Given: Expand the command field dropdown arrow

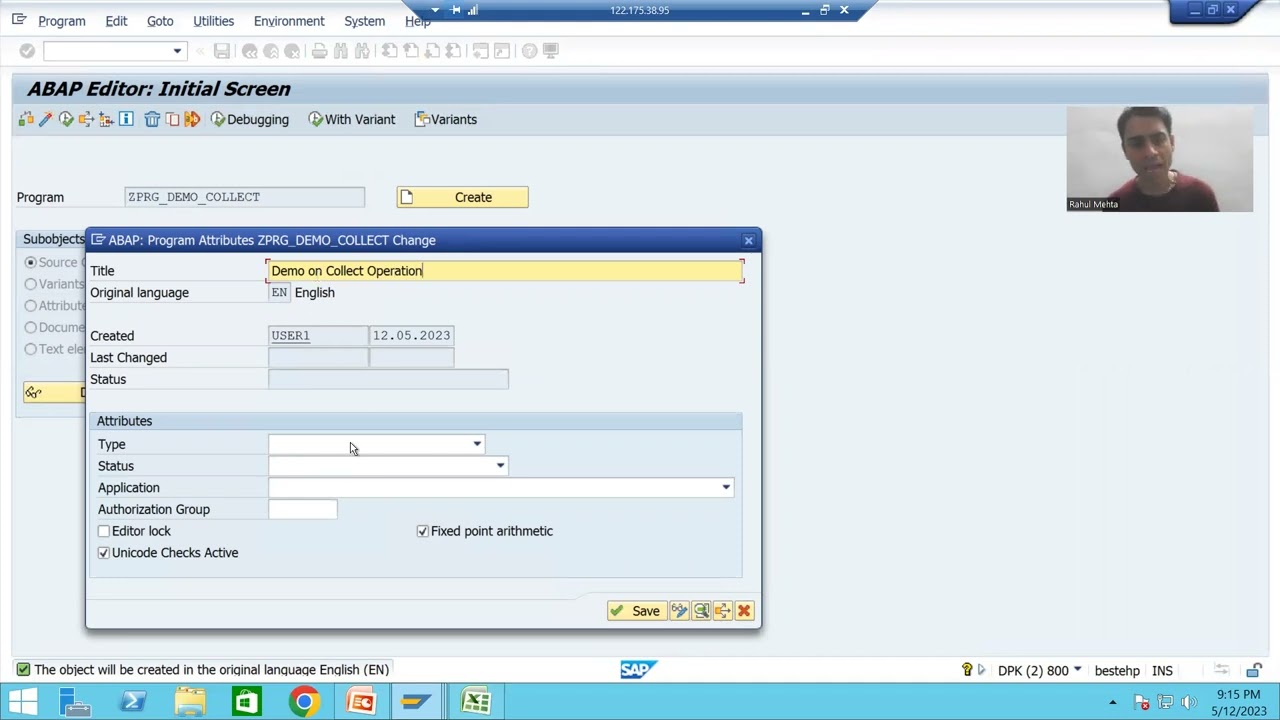Looking at the screenshot, I should tap(177, 51).
